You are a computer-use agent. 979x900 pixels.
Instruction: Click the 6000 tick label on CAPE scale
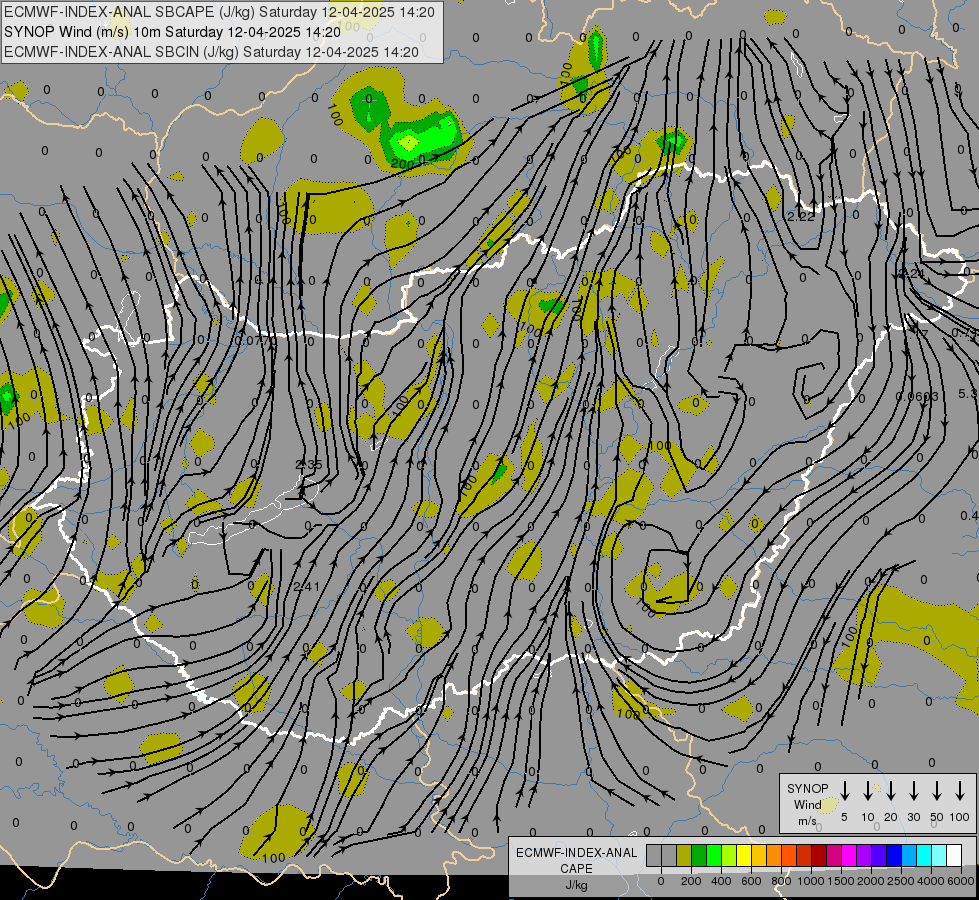click(x=961, y=881)
